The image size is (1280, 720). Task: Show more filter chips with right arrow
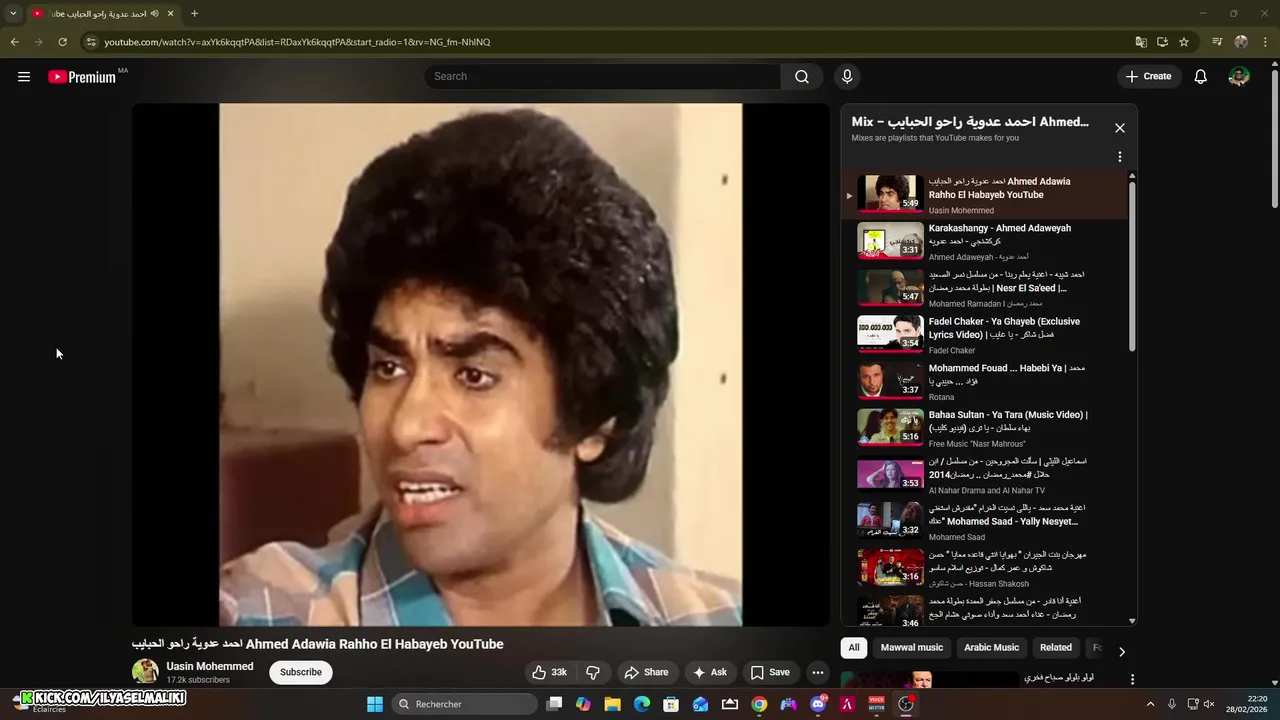click(x=1122, y=651)
